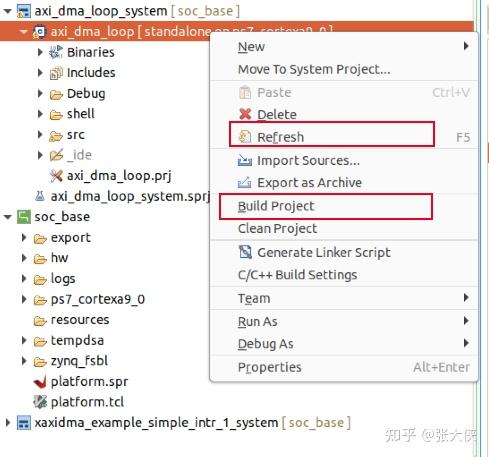The height and width of the screenshot is (457, 489).
Task: Click the axi_dma_loop.prj file icon
Action: pyautogui.click(x=56, y=176)
